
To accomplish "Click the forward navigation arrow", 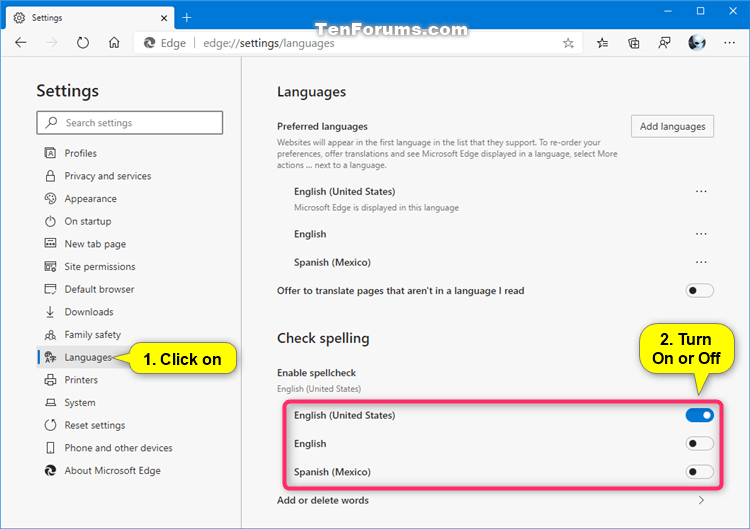I will coord(52,43).
